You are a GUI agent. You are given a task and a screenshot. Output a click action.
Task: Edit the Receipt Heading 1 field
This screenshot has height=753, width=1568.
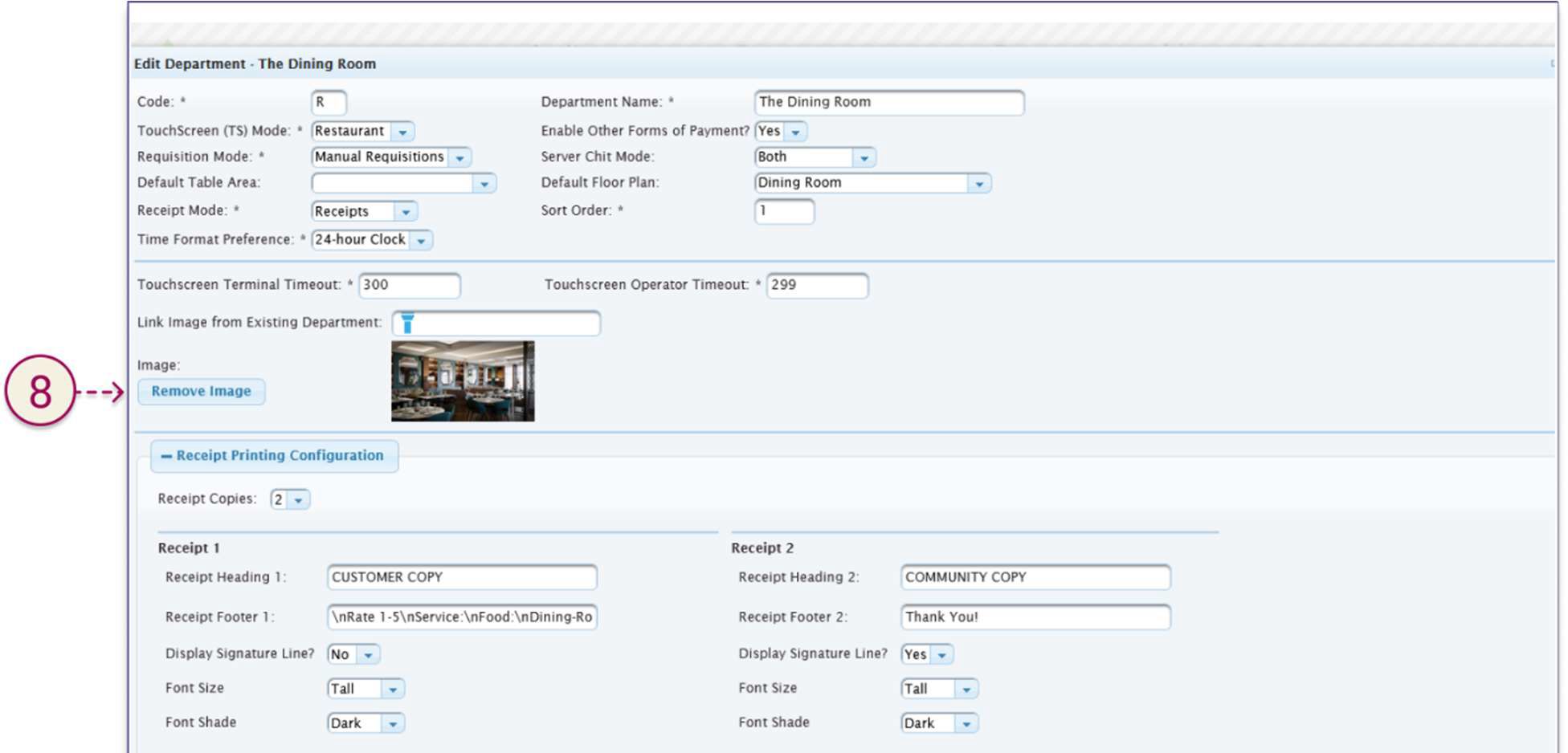coord(462,577)
